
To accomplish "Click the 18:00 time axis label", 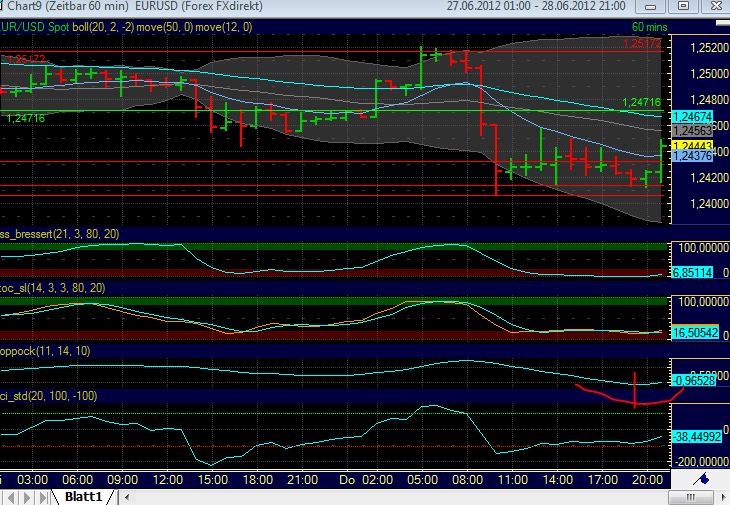I will point(257,480).
